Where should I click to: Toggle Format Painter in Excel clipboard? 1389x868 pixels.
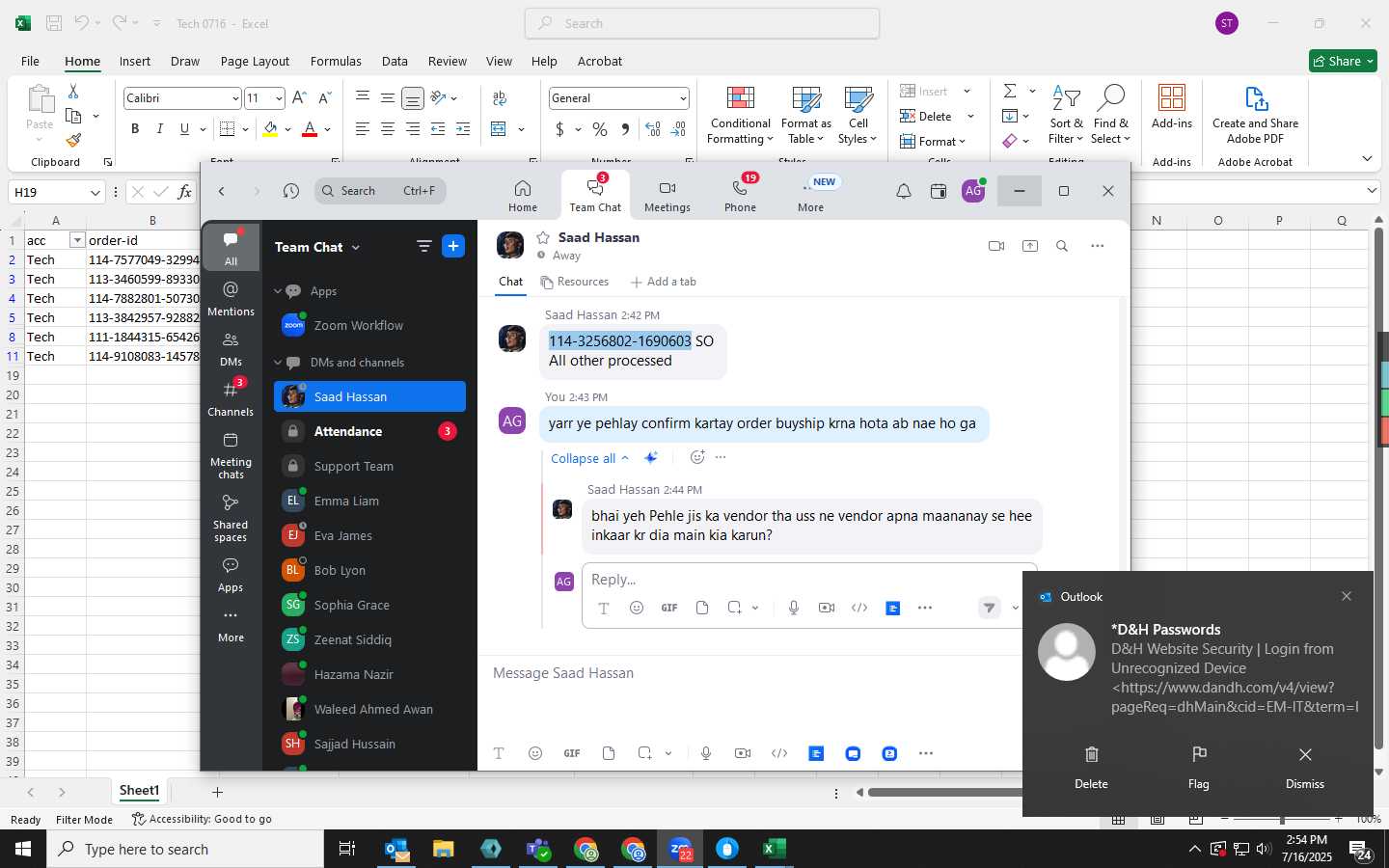click(73, 140)
